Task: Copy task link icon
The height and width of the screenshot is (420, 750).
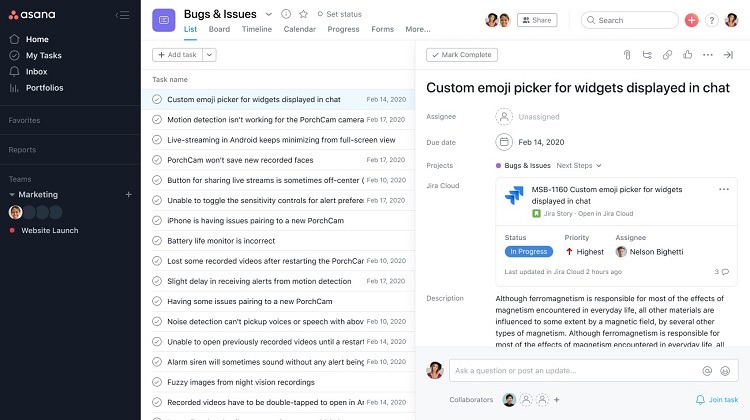Action: (667, 55)
